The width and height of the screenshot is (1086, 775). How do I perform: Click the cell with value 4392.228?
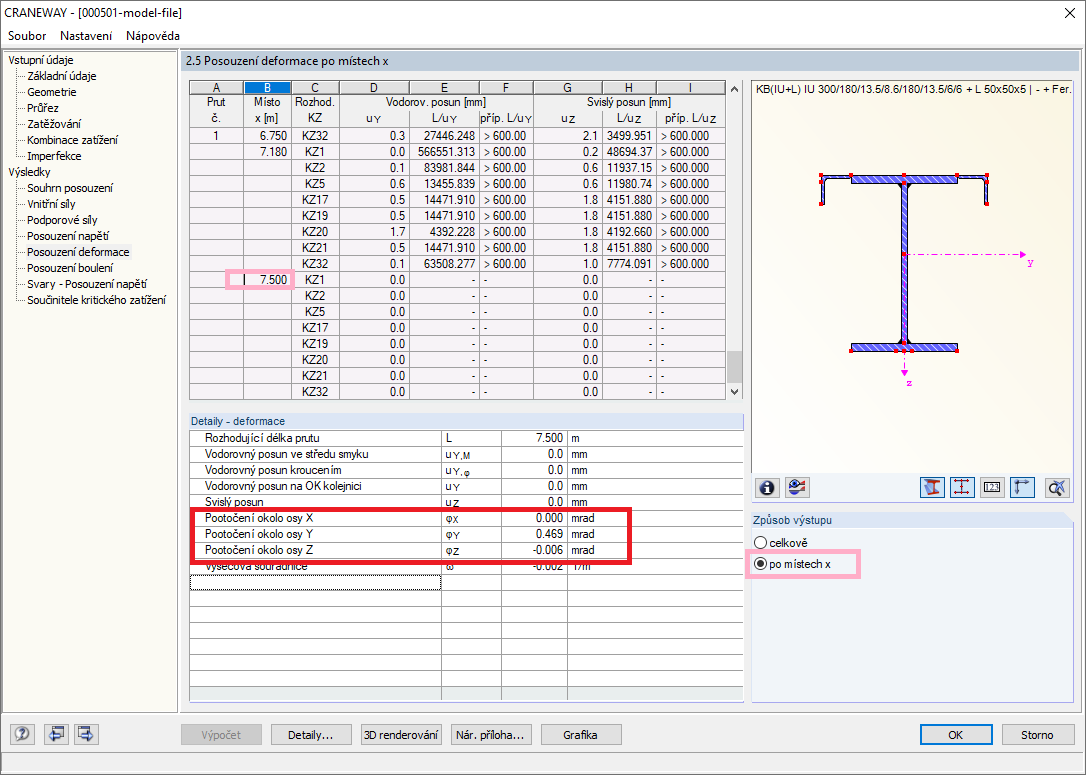pos(444,232)
